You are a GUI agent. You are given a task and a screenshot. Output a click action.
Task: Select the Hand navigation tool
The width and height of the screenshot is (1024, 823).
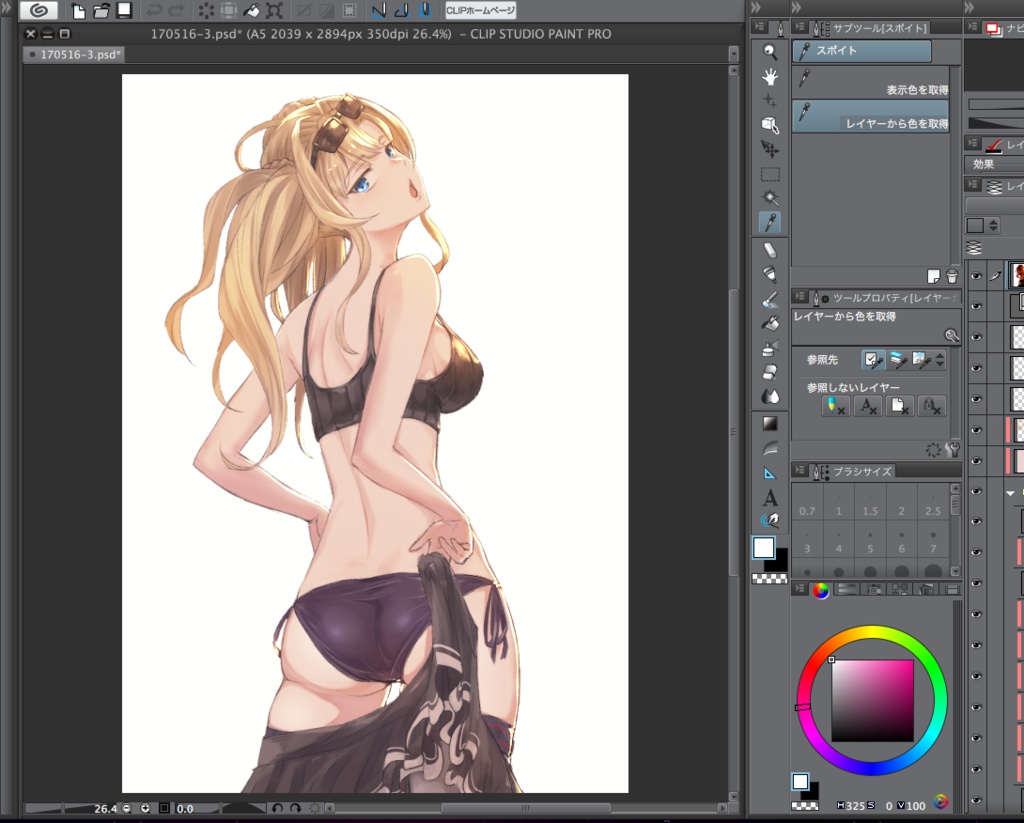(x=770, y=77)
